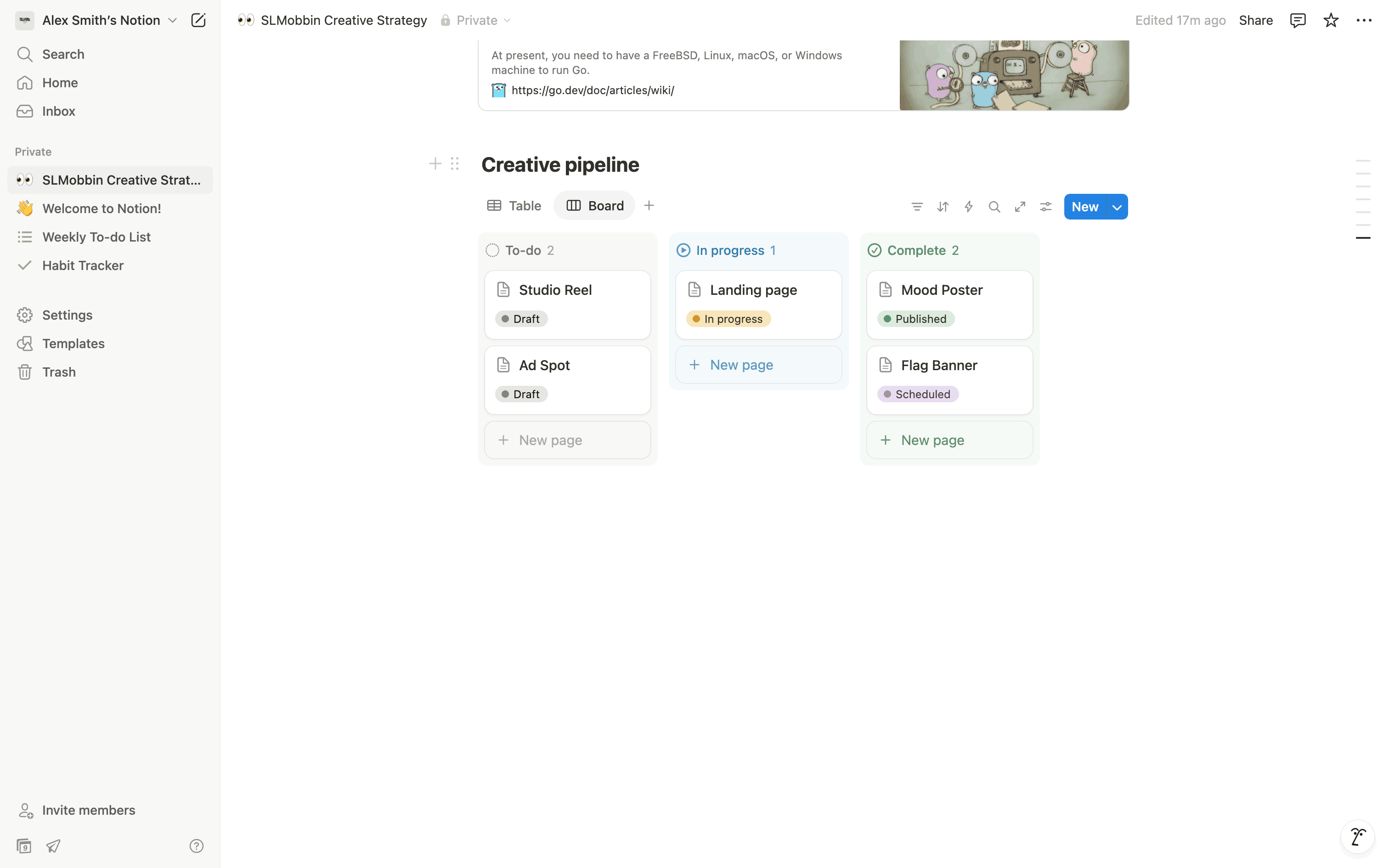Click the filter icon in database toolbar
This screenshot has height=868, width=1389.
(x=917, y=207)
